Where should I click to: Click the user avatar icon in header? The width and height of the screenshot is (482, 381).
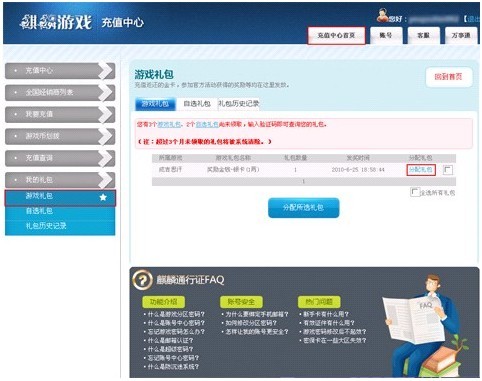pyautogui.click(x=383, y=15)
